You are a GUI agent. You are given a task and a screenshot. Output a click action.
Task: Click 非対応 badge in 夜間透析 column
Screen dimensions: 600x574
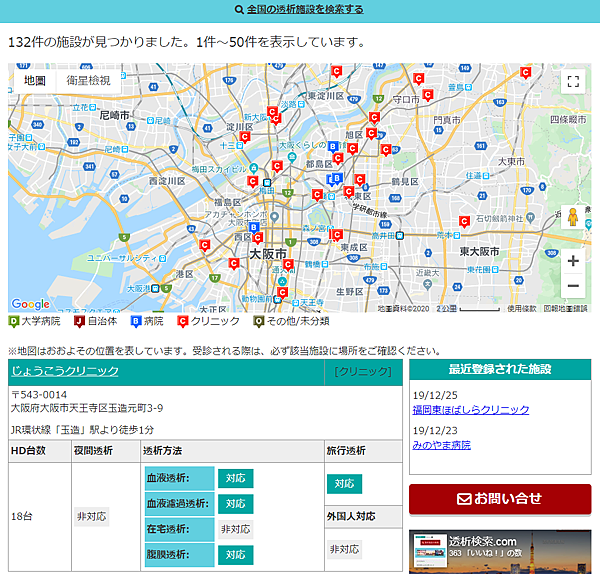pyautogui.click(x=91, y=517)
